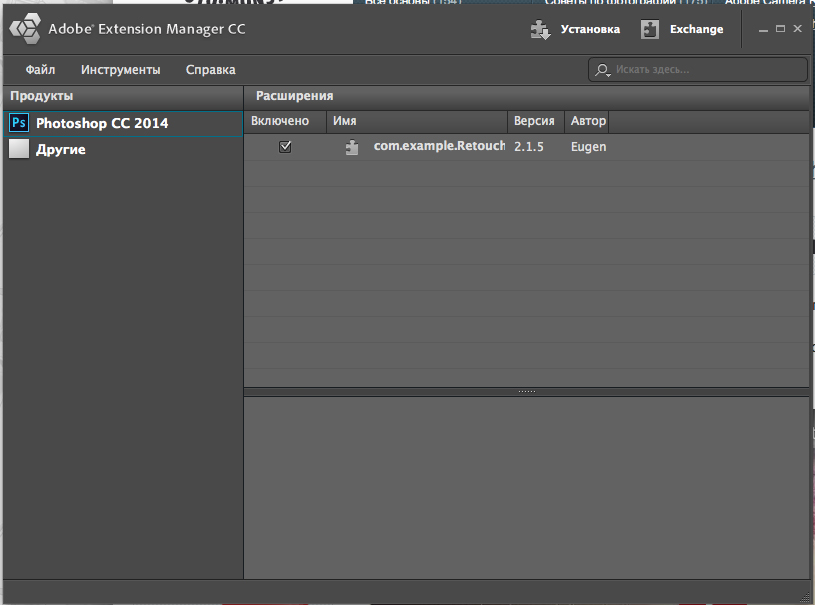This screenshot has width=815, height=605.
Task: Click the com.example.Retouch extension puzzle icon
Action: 352,147
